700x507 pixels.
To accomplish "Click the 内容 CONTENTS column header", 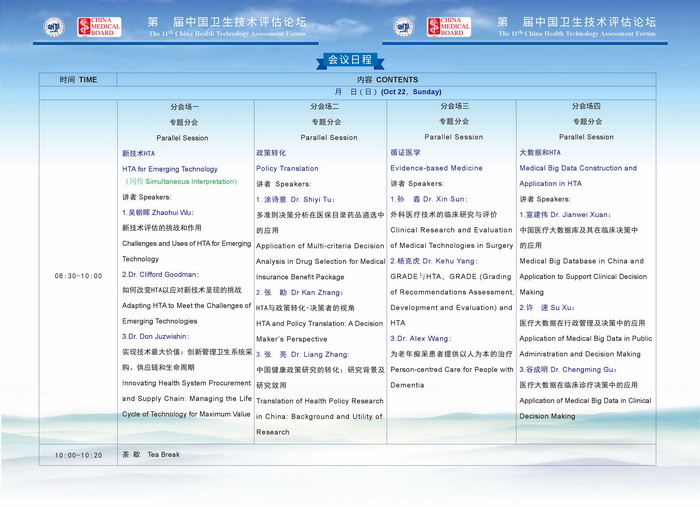I will click(387, 80).
